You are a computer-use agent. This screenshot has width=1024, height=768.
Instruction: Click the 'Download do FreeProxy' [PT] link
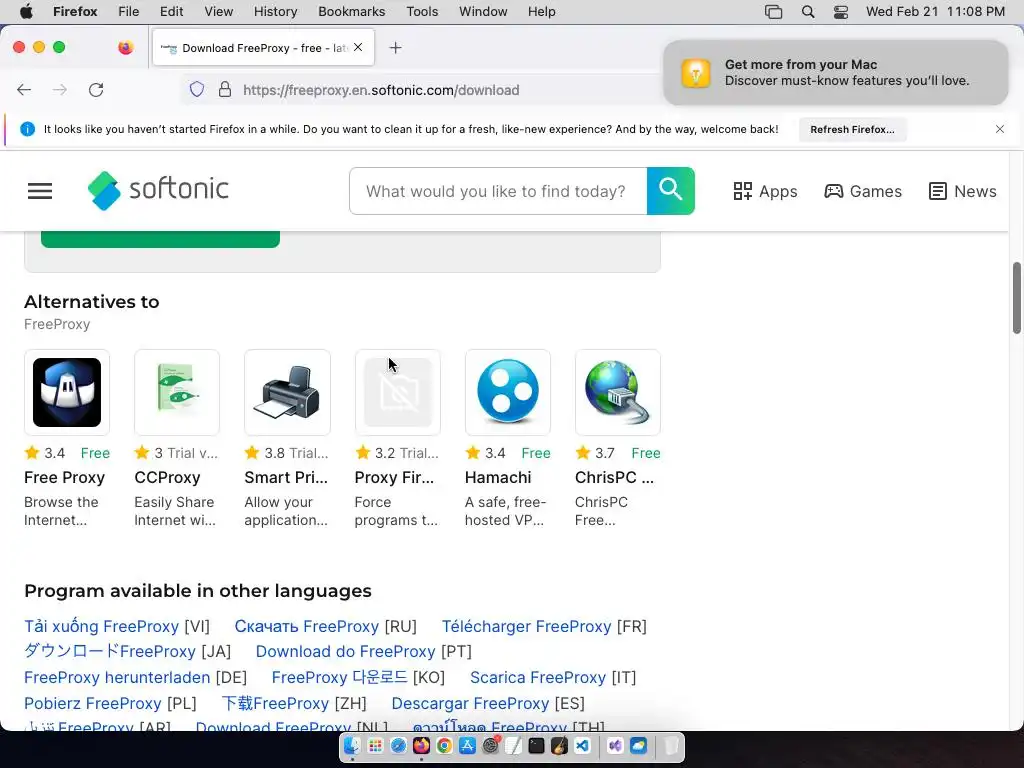pyautogui.click(x=345, y=651)
